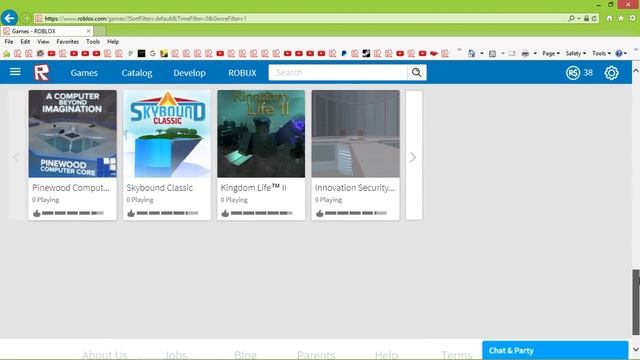Open the Edit menu
Viewport: 640px width, 360px height.
click(x=25, y=42)
